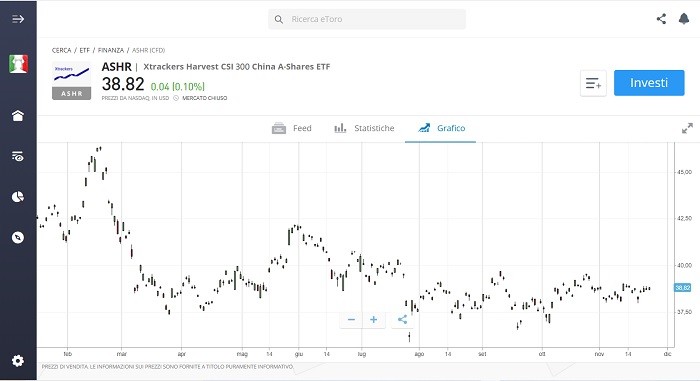Expand the chart to fullscreen with the arrows icon
Image resolution: width=700 pixels, height=381 pixels.
[687, 128]
